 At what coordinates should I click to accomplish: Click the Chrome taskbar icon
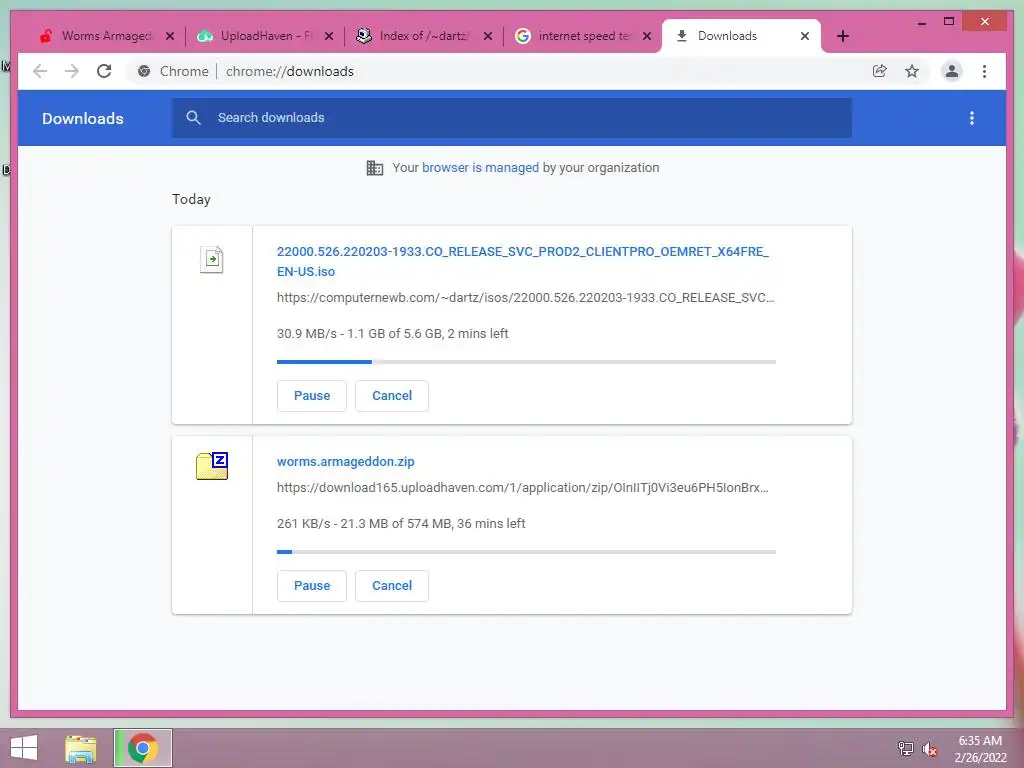(143, 748)
